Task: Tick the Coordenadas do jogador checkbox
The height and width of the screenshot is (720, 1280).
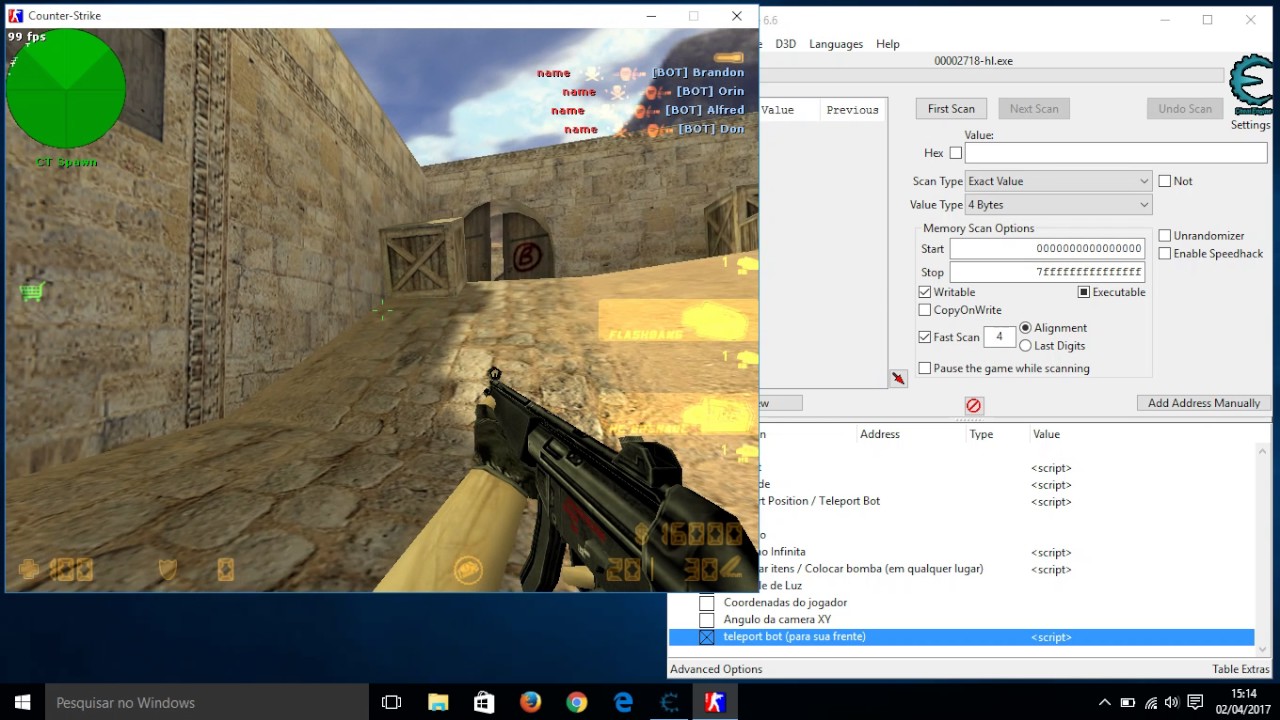Action: pos(706,603)
